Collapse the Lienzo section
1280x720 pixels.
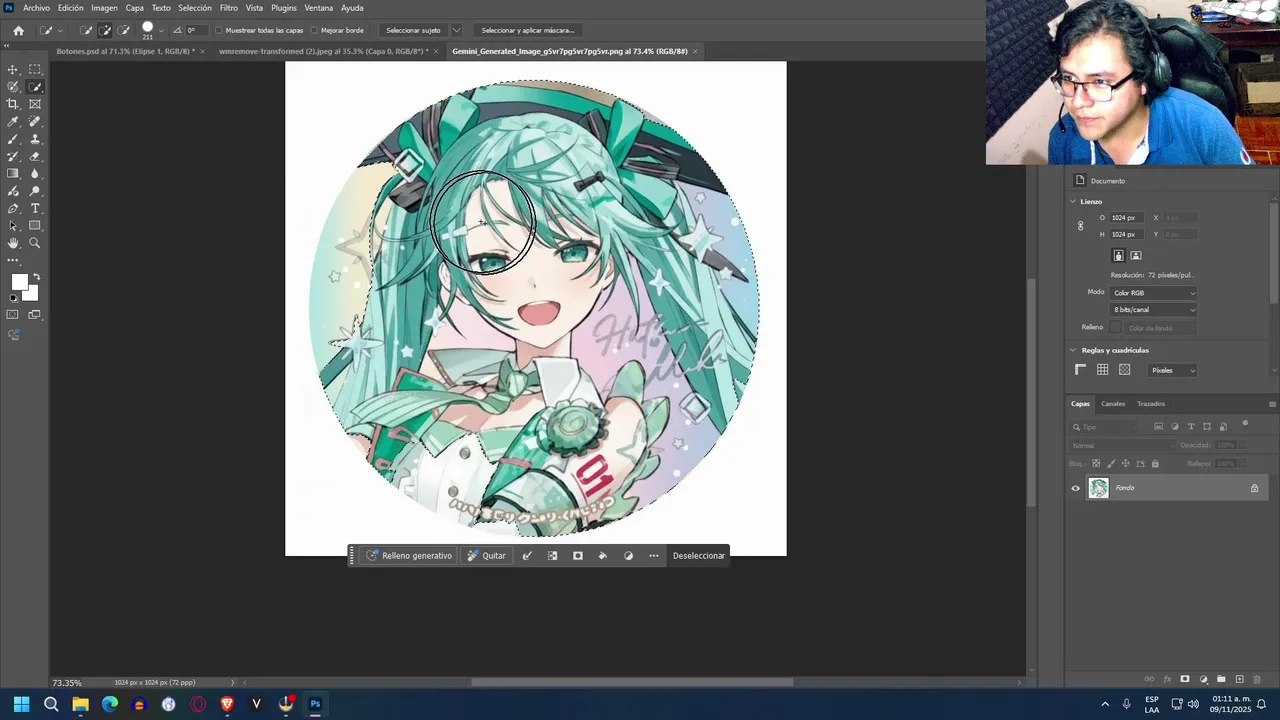[1073, 201]
